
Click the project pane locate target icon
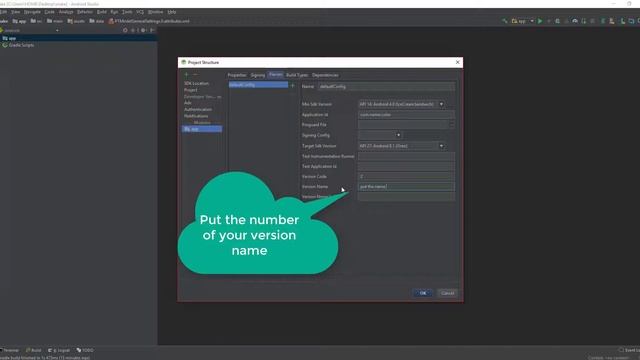tap(125, 30)
